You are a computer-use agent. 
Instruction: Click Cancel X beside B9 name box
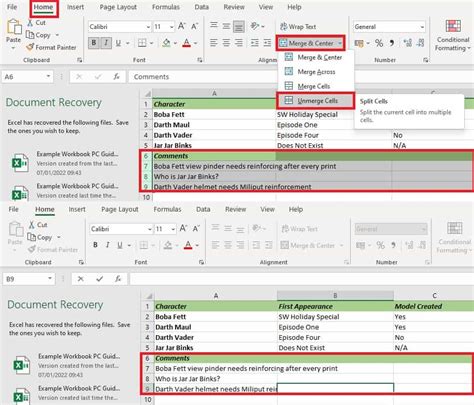pos(80,279)
